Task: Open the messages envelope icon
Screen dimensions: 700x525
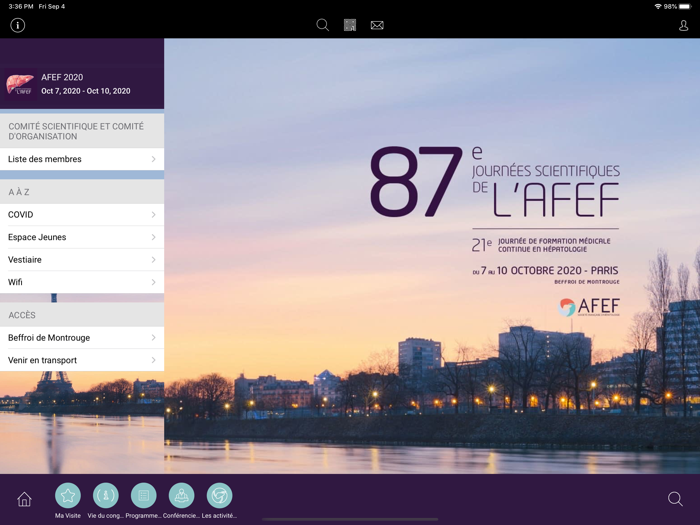Action: coord(377,25)
